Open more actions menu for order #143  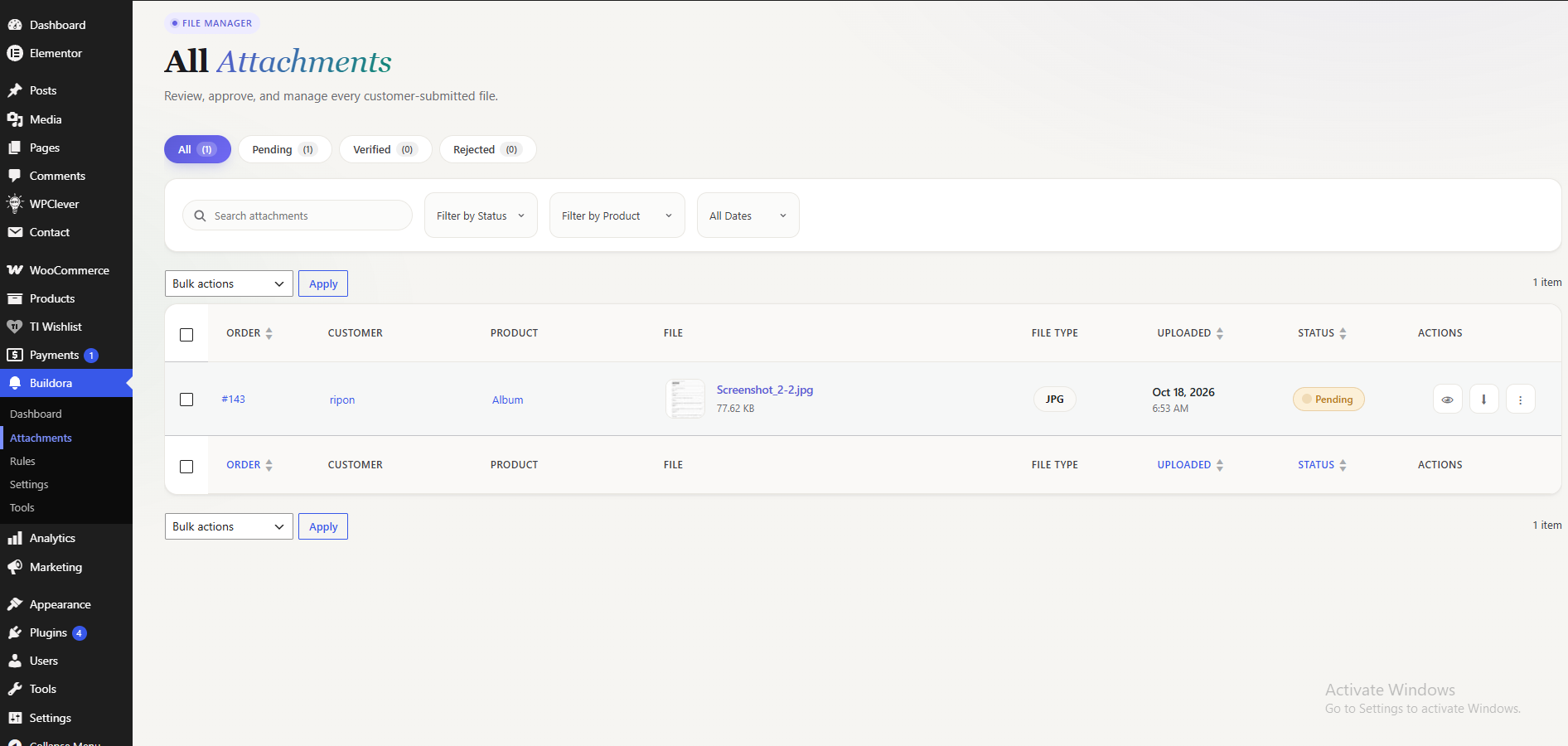point(1520,399)
